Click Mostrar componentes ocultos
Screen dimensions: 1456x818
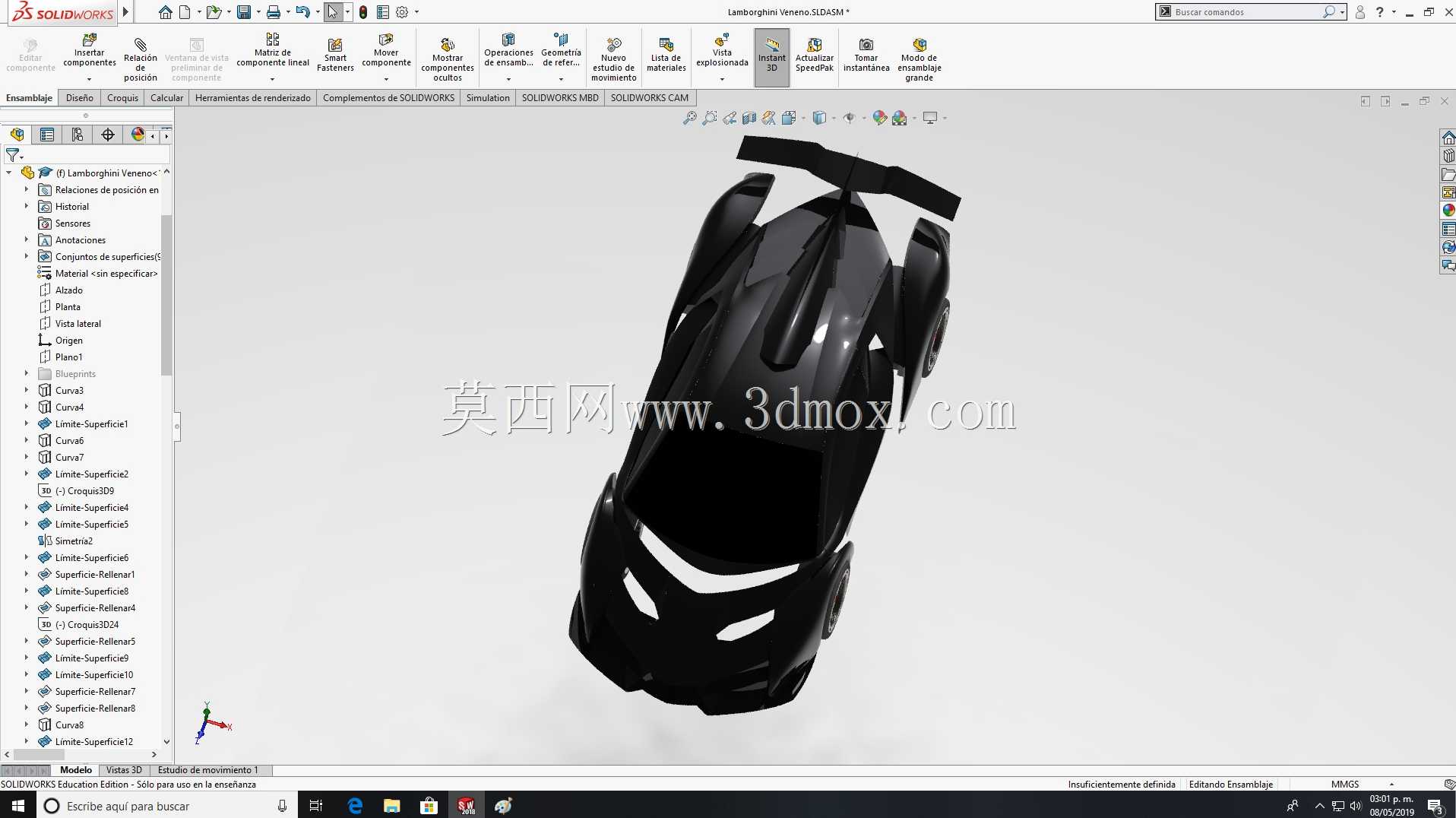(448, 59)
